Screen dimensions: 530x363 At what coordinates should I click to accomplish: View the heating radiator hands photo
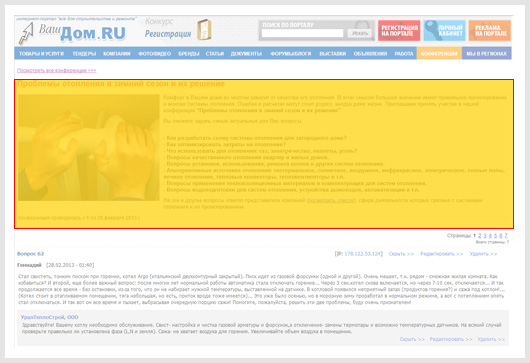coord(89,147)
